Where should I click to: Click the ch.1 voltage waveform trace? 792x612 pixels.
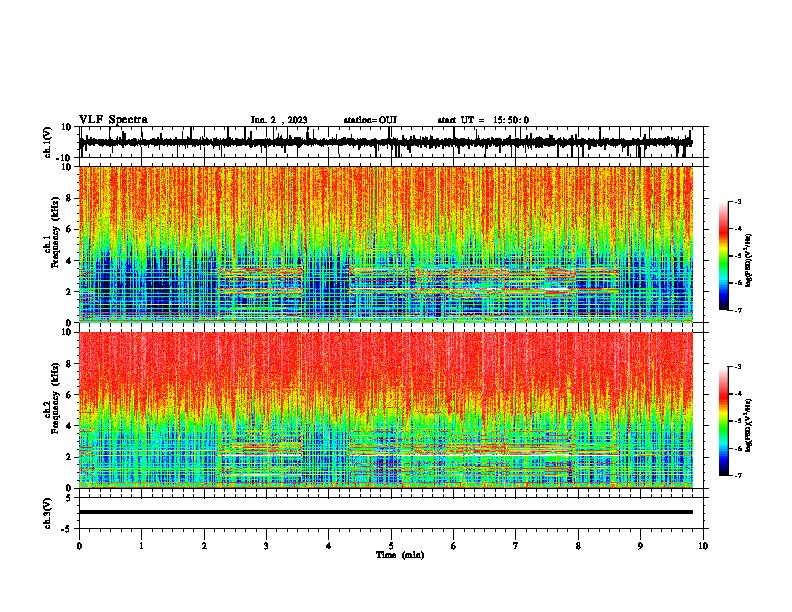385,142
